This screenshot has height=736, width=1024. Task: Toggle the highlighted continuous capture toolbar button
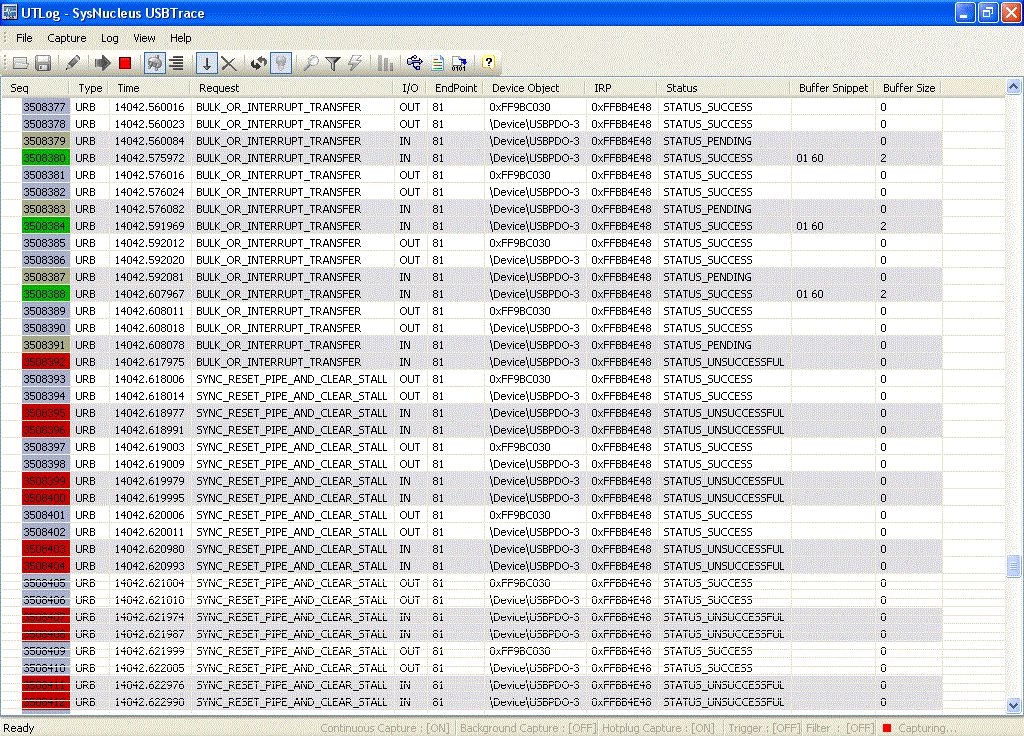point(155,63)
